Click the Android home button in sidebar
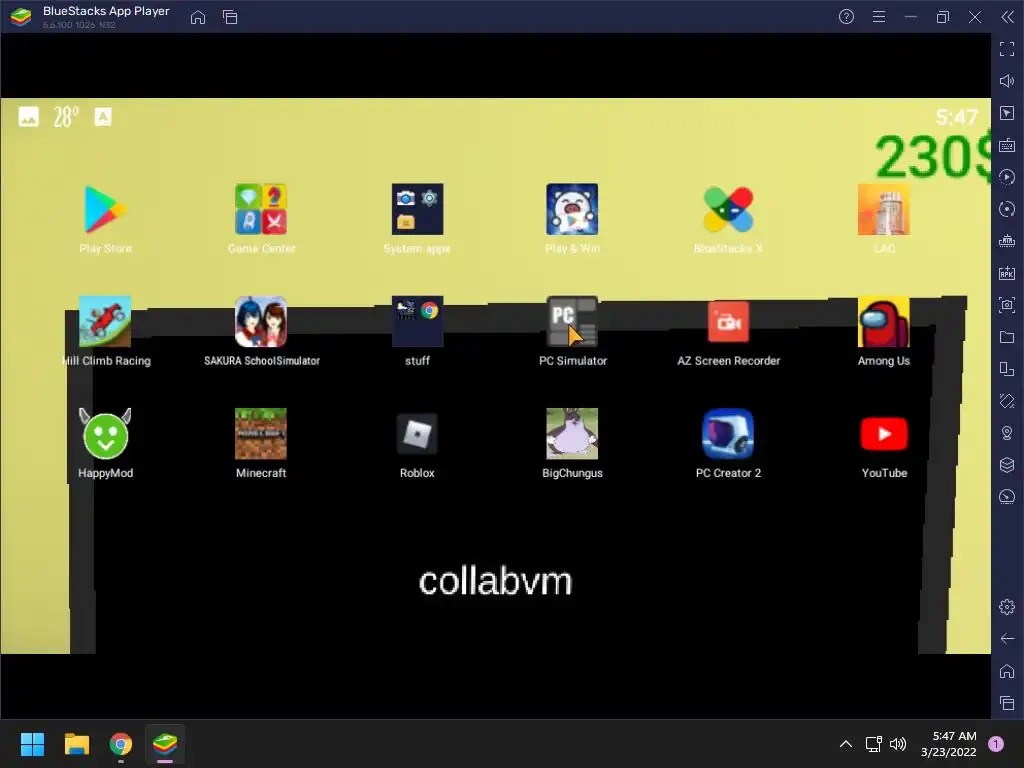The width and height of the screenshot is (1024, 768). pos(1007,671)
